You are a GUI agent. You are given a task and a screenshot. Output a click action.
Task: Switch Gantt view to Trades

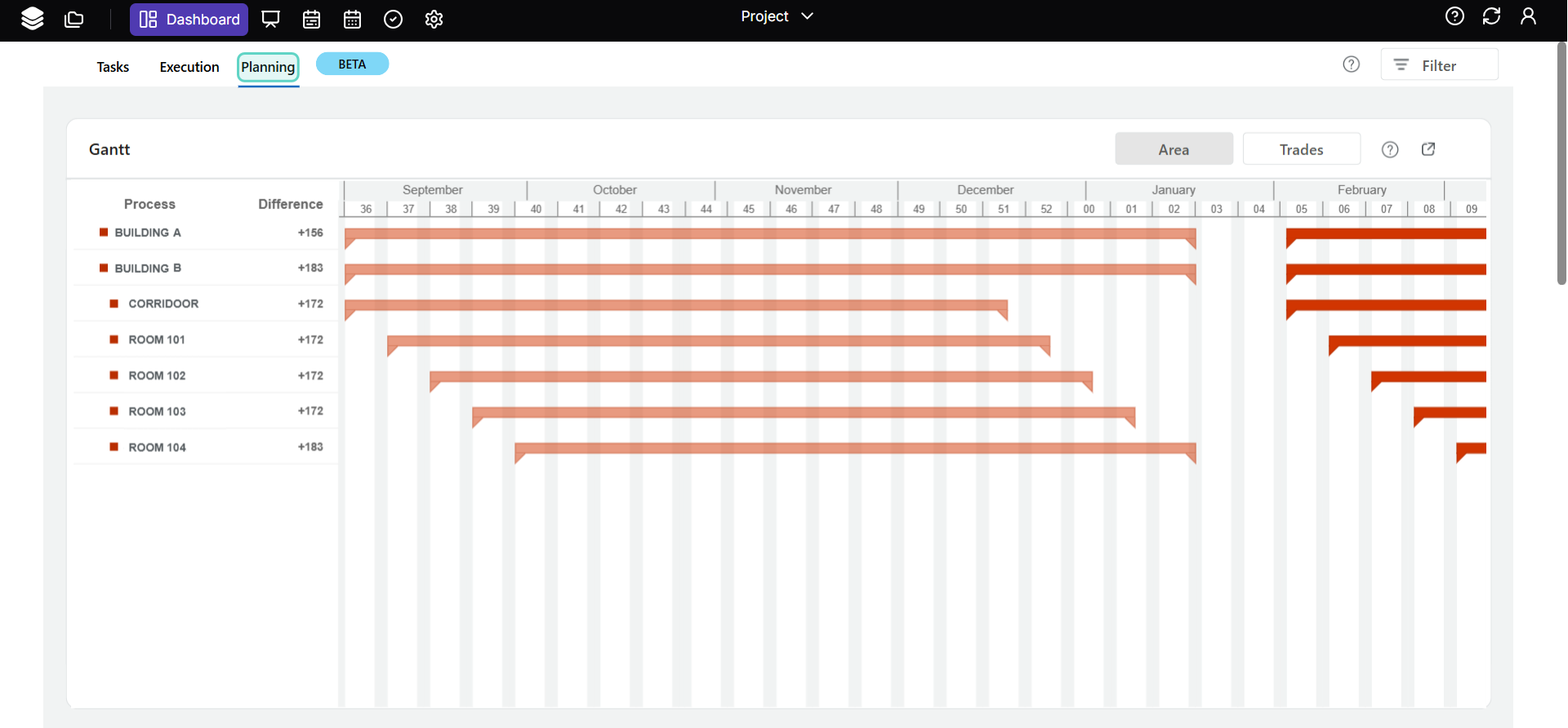(x=1301, y=149)
